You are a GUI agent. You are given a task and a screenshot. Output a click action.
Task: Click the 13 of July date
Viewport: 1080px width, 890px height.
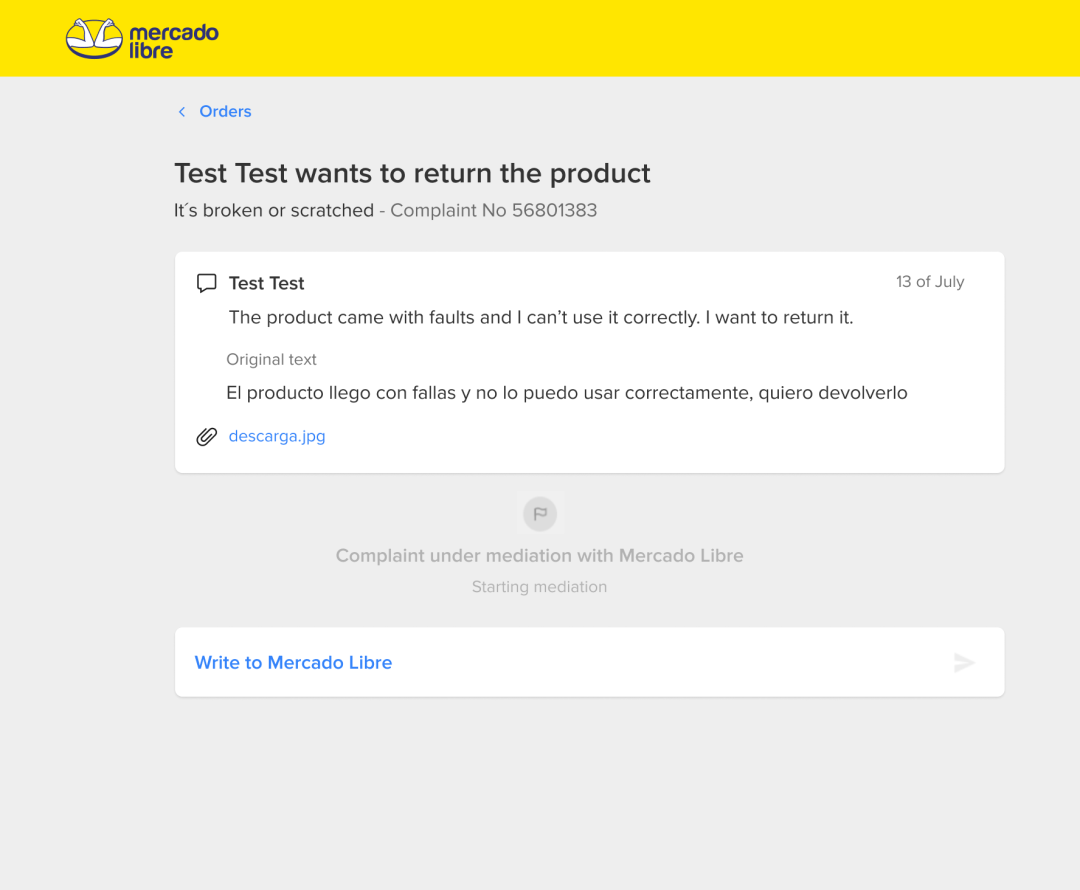(x=930, y=282)
